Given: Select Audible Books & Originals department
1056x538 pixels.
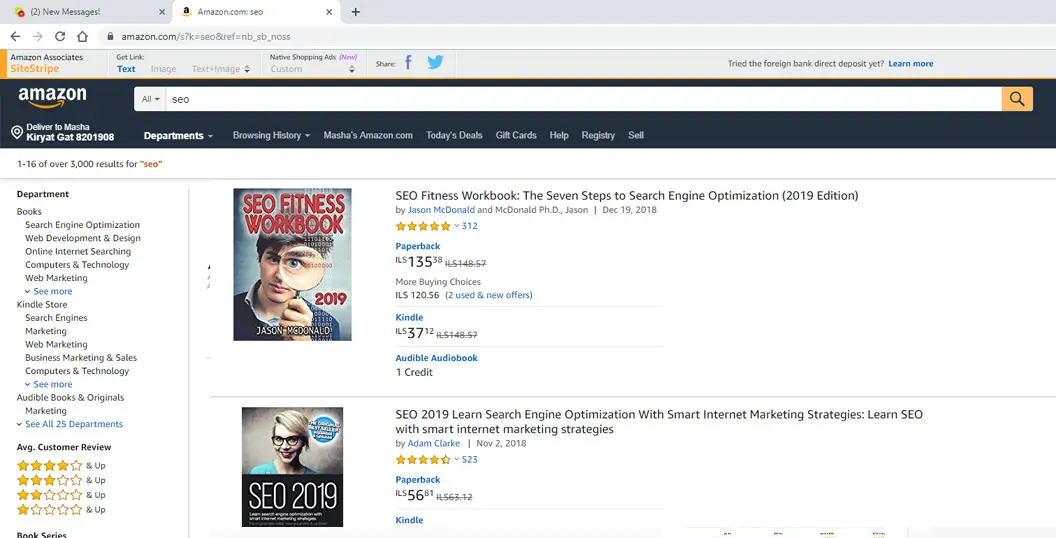Looking at the screenshot, I should click(x=70, y=397).
